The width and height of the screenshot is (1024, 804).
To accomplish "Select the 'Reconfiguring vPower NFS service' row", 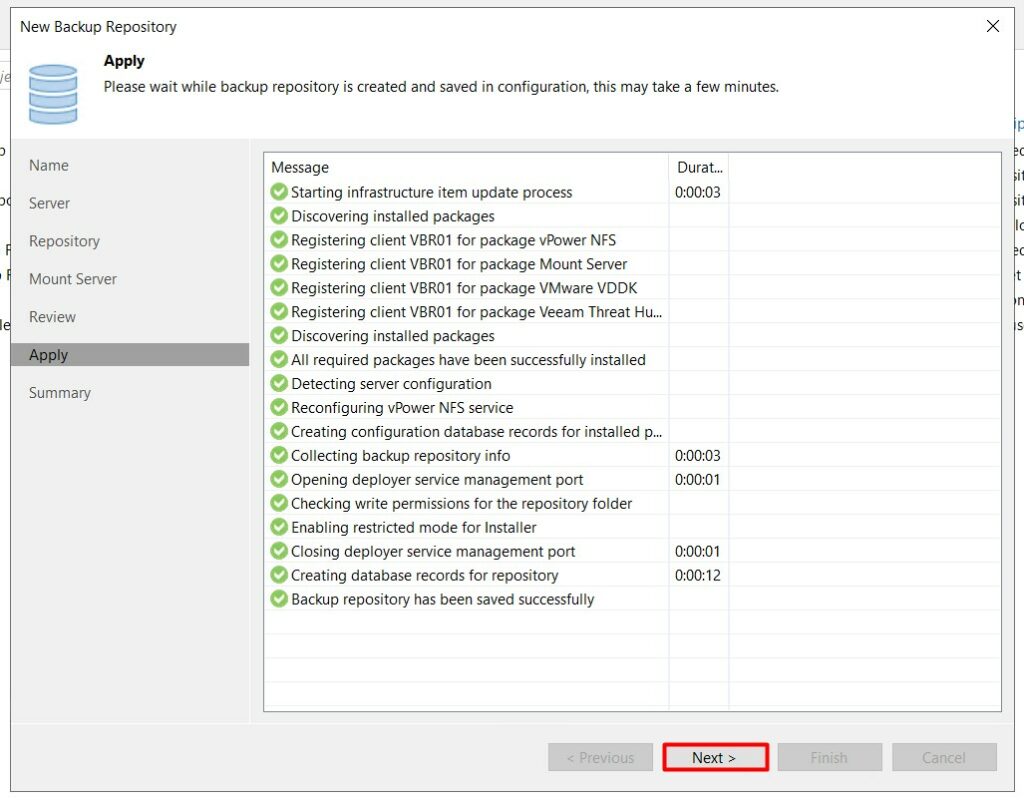I will (x=400, y=408).
